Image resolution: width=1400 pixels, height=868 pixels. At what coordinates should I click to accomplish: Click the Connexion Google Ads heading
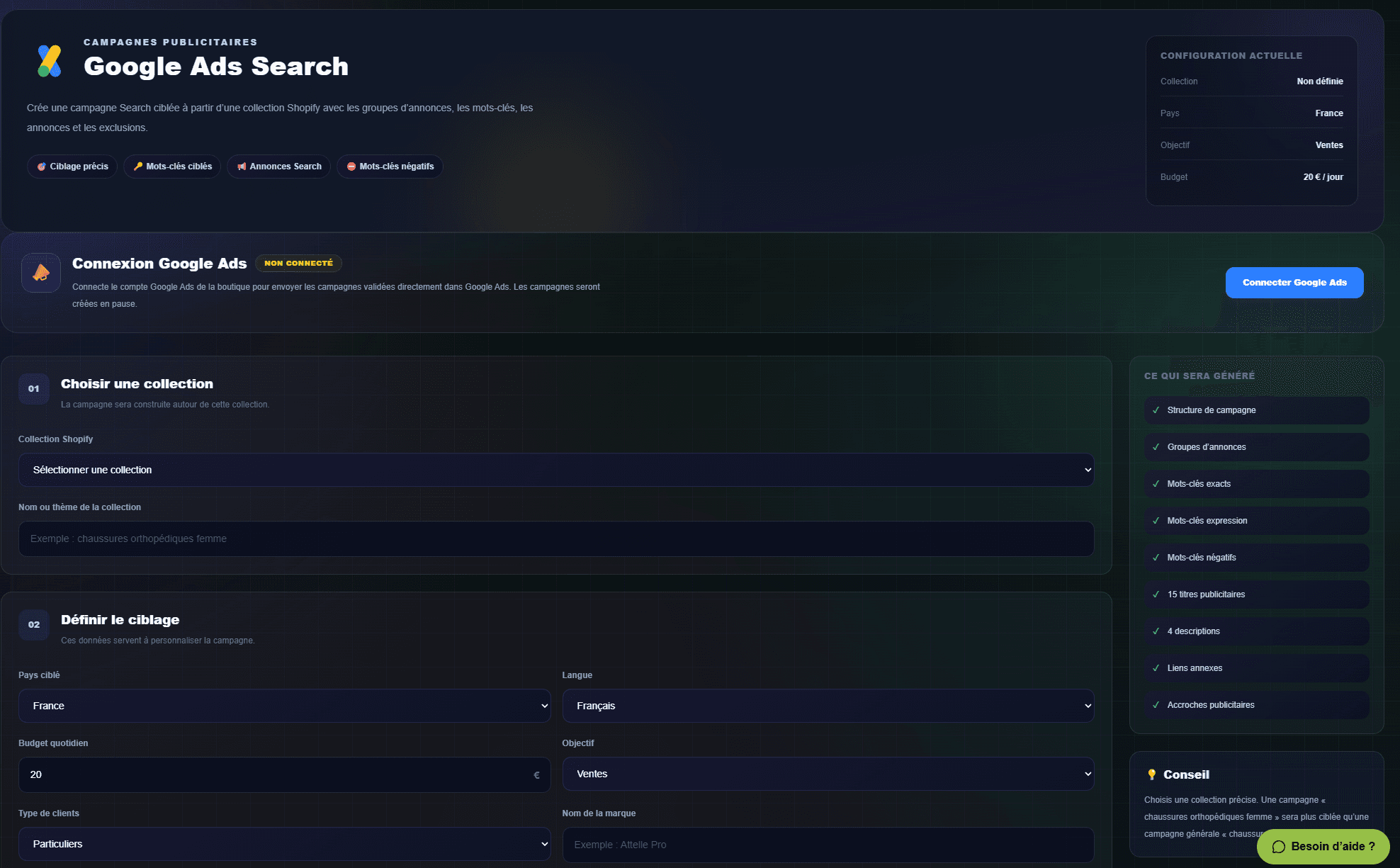159,264
